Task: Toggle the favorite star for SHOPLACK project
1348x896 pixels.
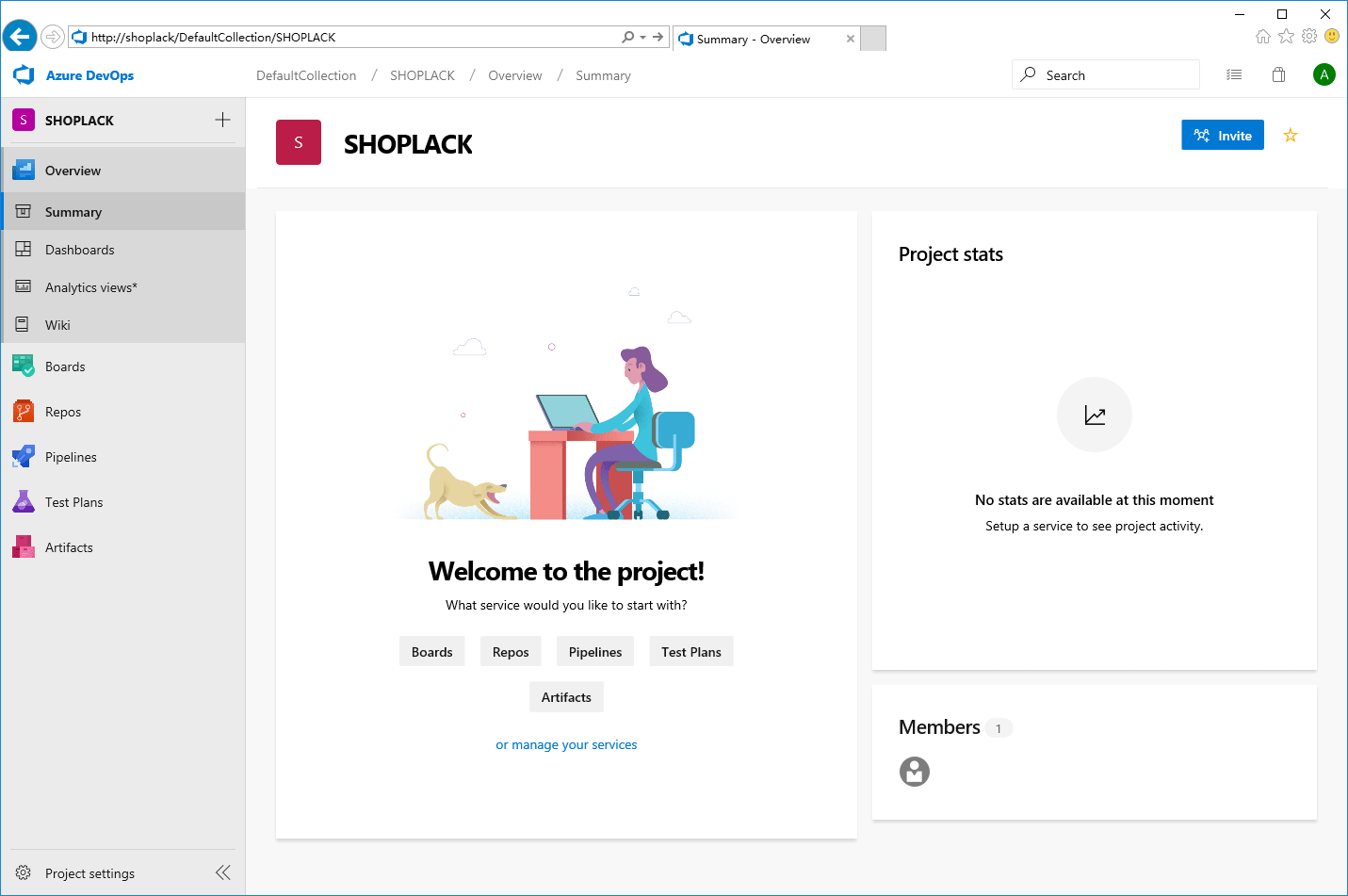Action: pos(1291,136)
